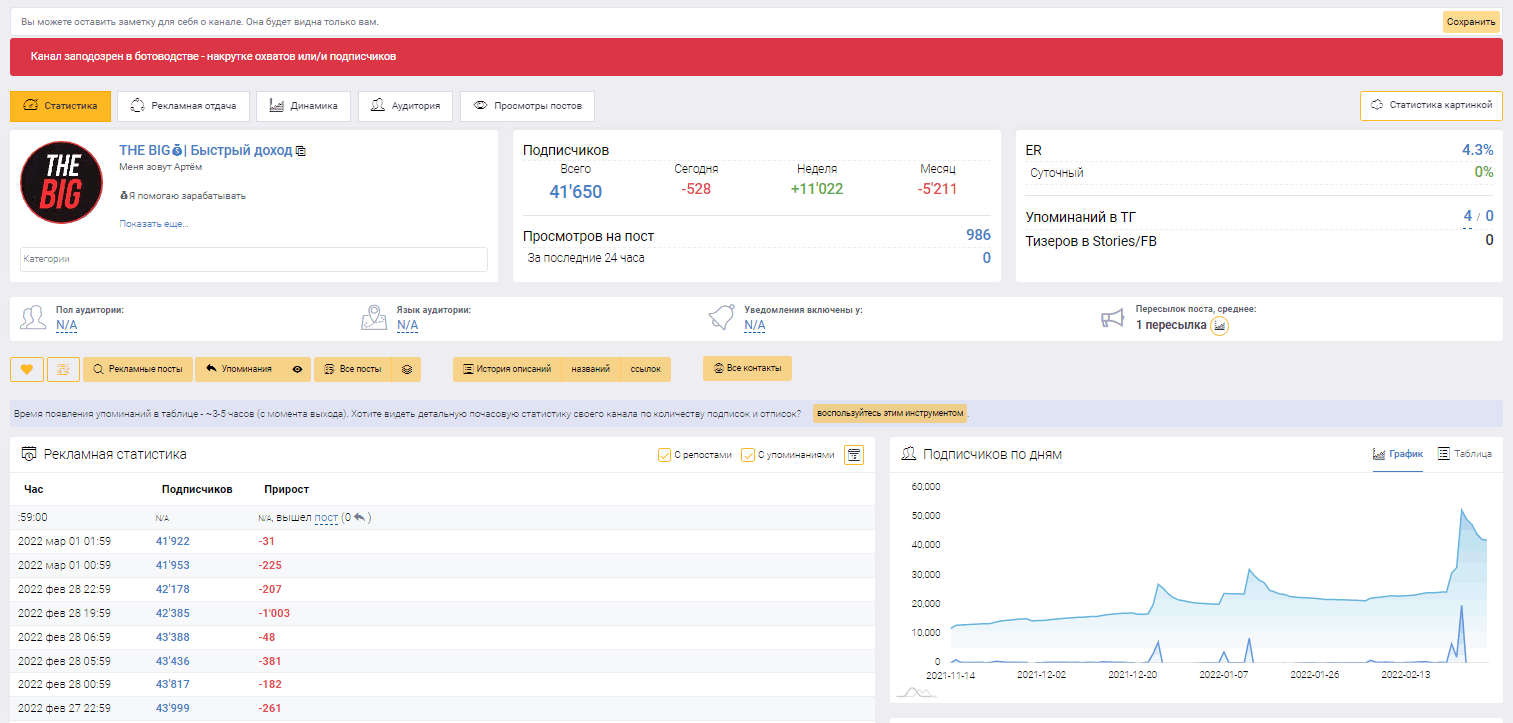
Task: Click the Подписчиков column header
Action: (x=197, y=489)
